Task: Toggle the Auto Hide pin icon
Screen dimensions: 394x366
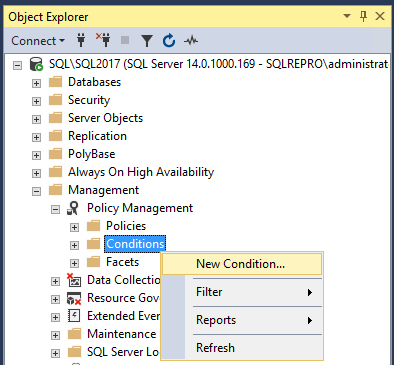Action: tap(363, 16)
